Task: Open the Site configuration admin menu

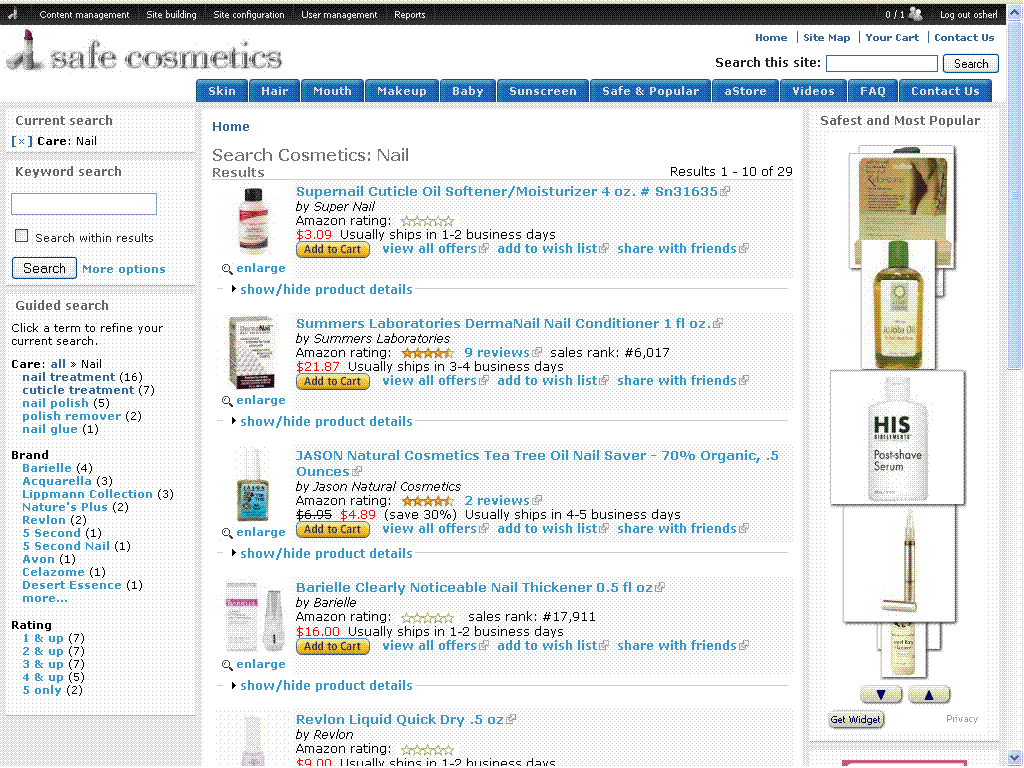Action: (249, 14)
